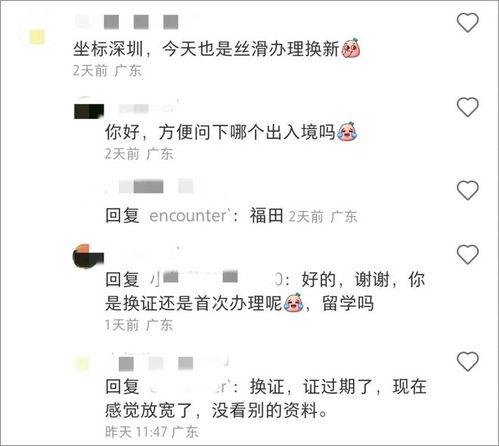The image size is (499, 446).
Task: Like the reply asking 换证还是首次办理
Action: point(467,254)
